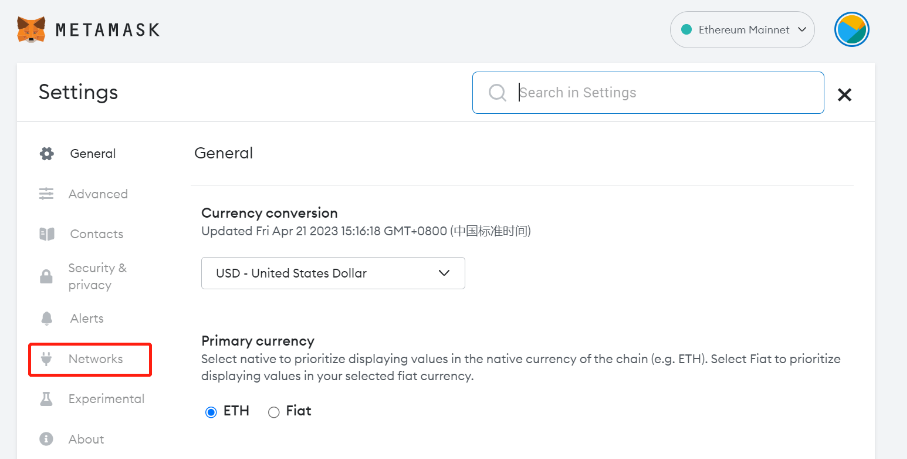Open the Experimental settings section
Screen dimensions: 907x459
tap(106, 399)
